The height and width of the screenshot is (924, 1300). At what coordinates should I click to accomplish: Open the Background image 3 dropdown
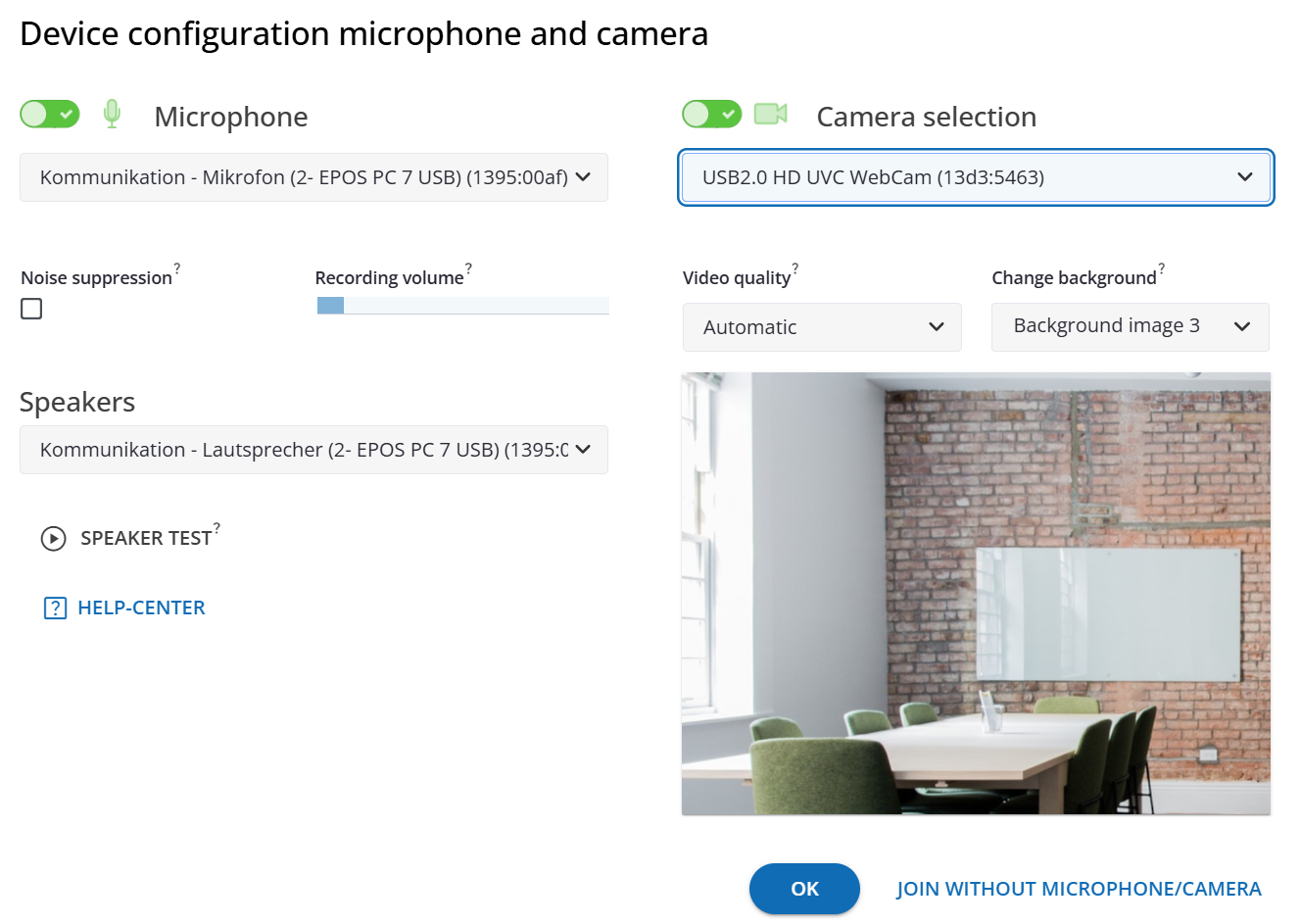[1130, 326]
